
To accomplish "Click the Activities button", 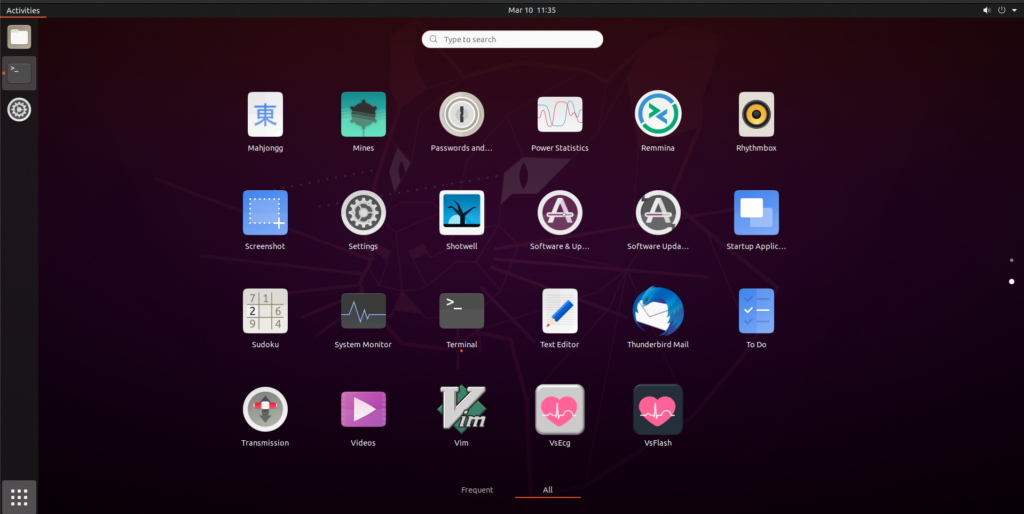I will pyautogui.click(x=23, y=10).
